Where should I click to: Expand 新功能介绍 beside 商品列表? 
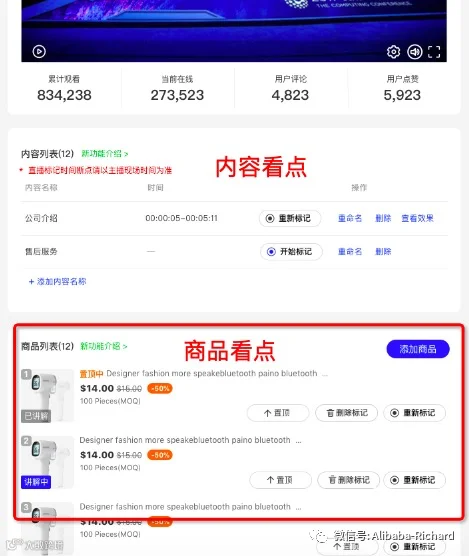[104, 346]
